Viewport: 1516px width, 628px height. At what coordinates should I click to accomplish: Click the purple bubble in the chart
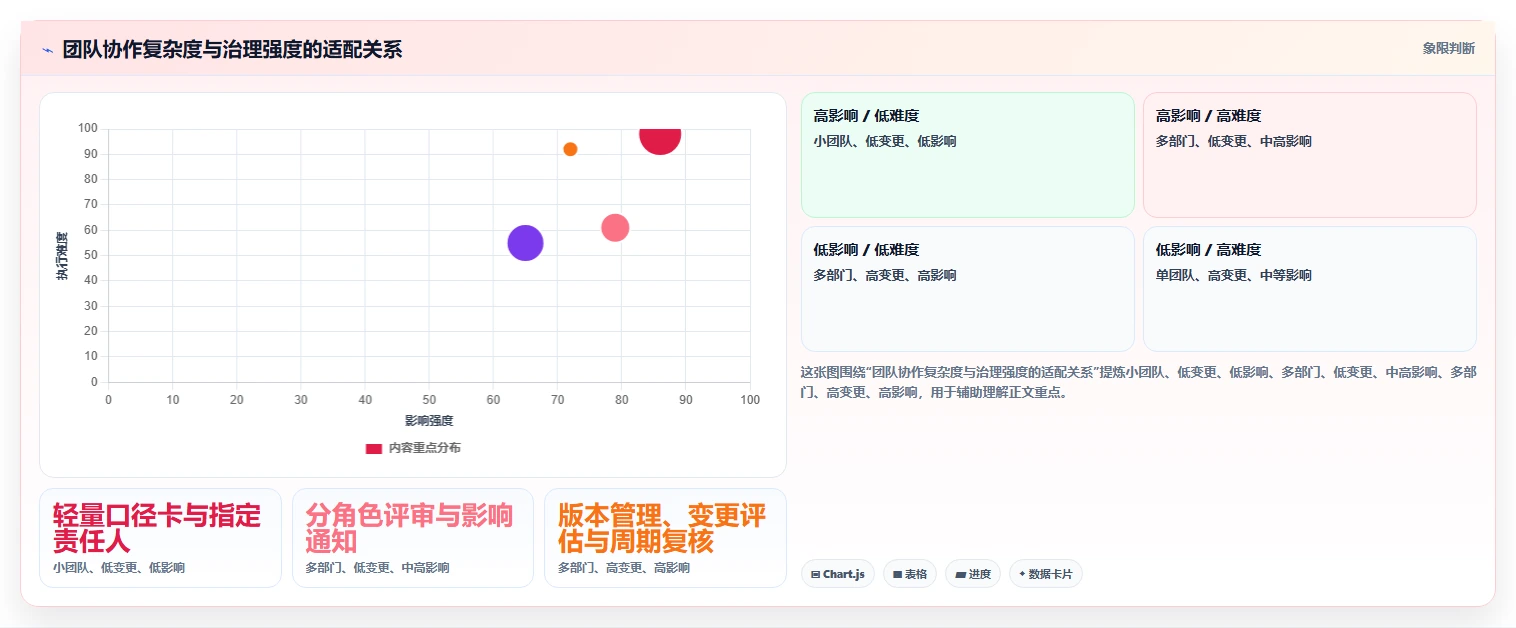[x=525, y=242]
